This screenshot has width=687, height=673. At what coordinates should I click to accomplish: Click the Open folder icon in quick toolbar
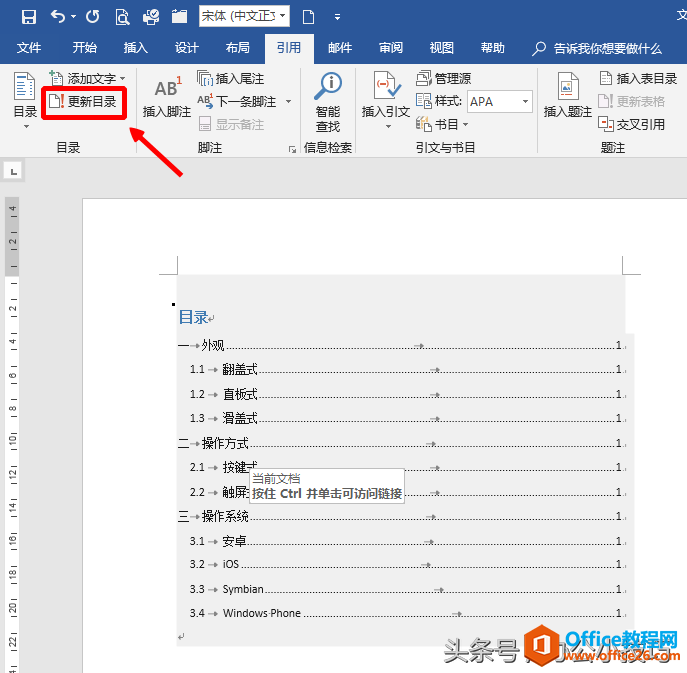179,17
